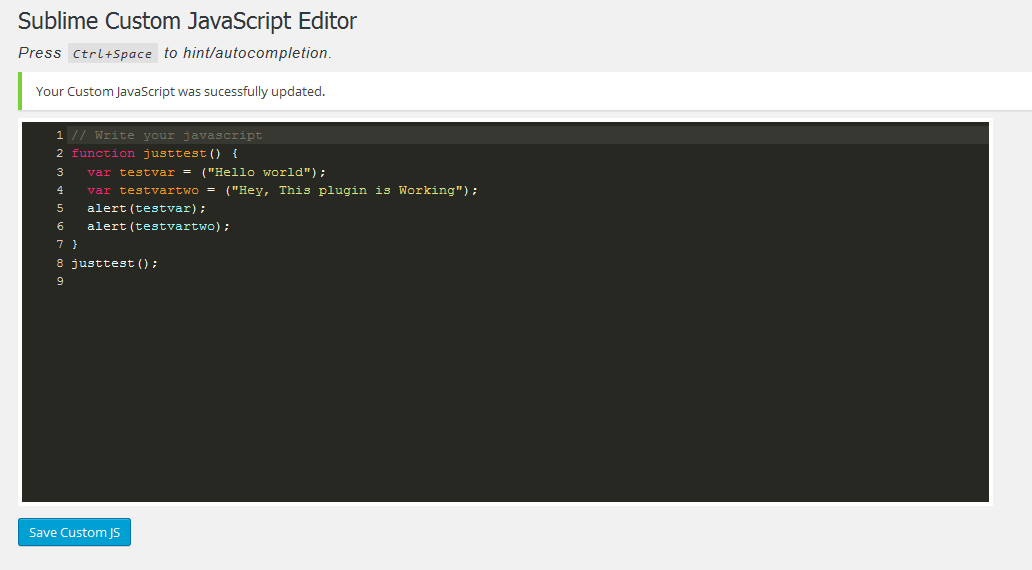Click gutter line number 6
Screen dimensions: 1032x570
click(60, 226)
